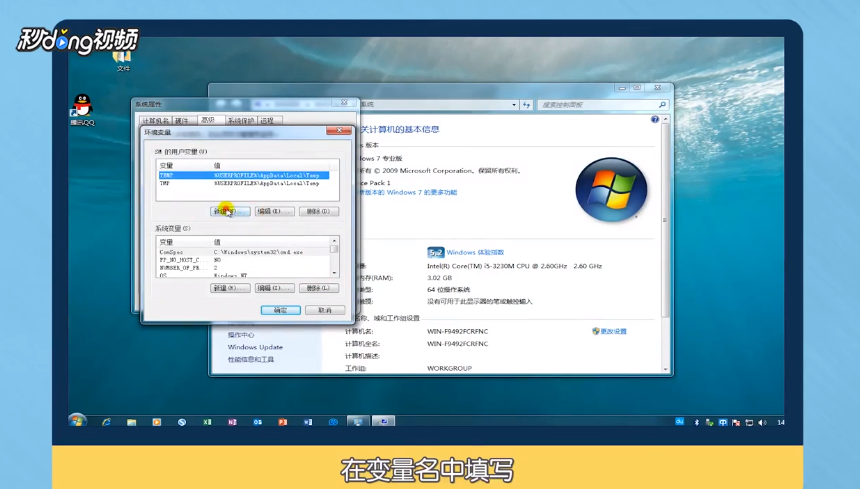860x489 pixels.
Task: Click 删除 under user variables
Action: 319,211
